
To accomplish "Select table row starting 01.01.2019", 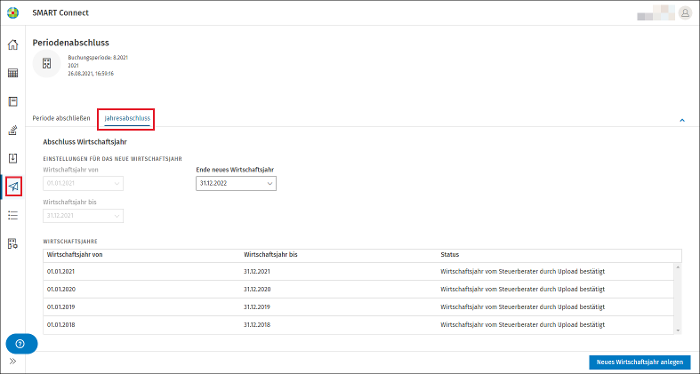I will [358, 307].
